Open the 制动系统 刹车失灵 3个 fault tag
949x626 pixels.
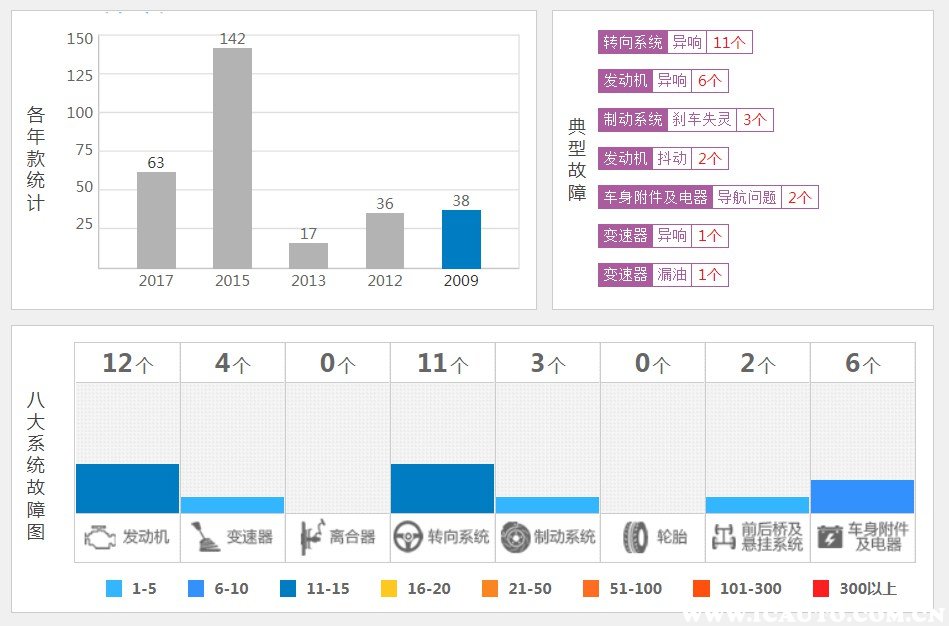click(685, 120)
